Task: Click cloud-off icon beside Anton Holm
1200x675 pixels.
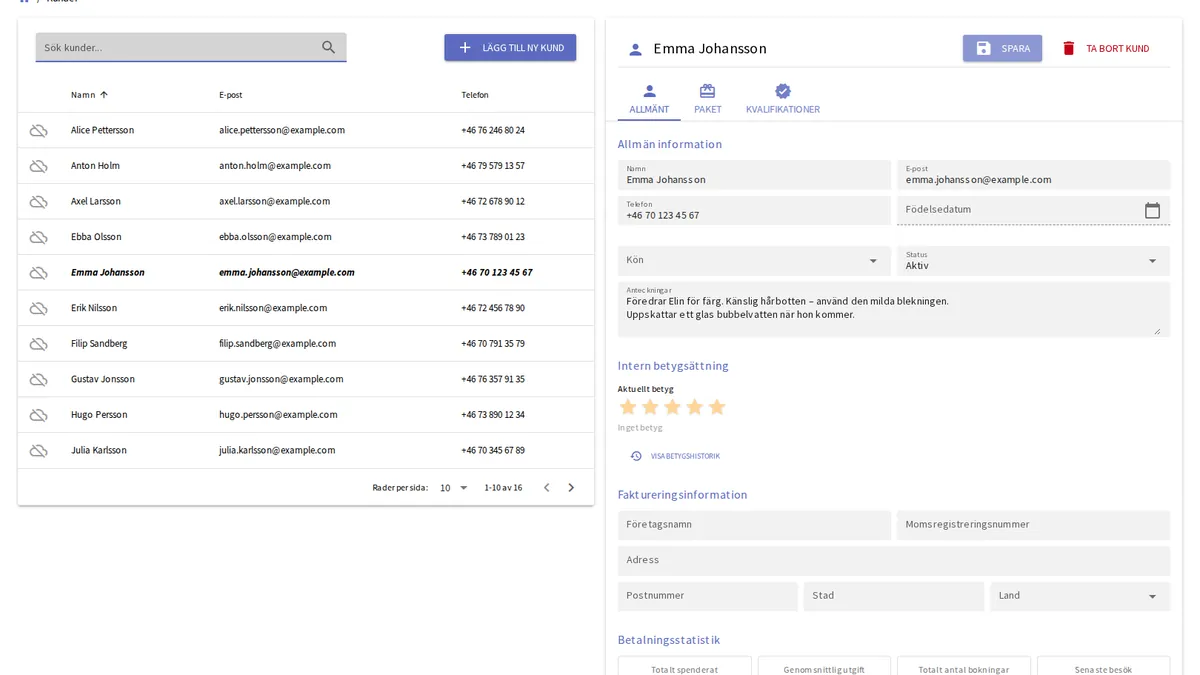Action: (x=38, y=166)
